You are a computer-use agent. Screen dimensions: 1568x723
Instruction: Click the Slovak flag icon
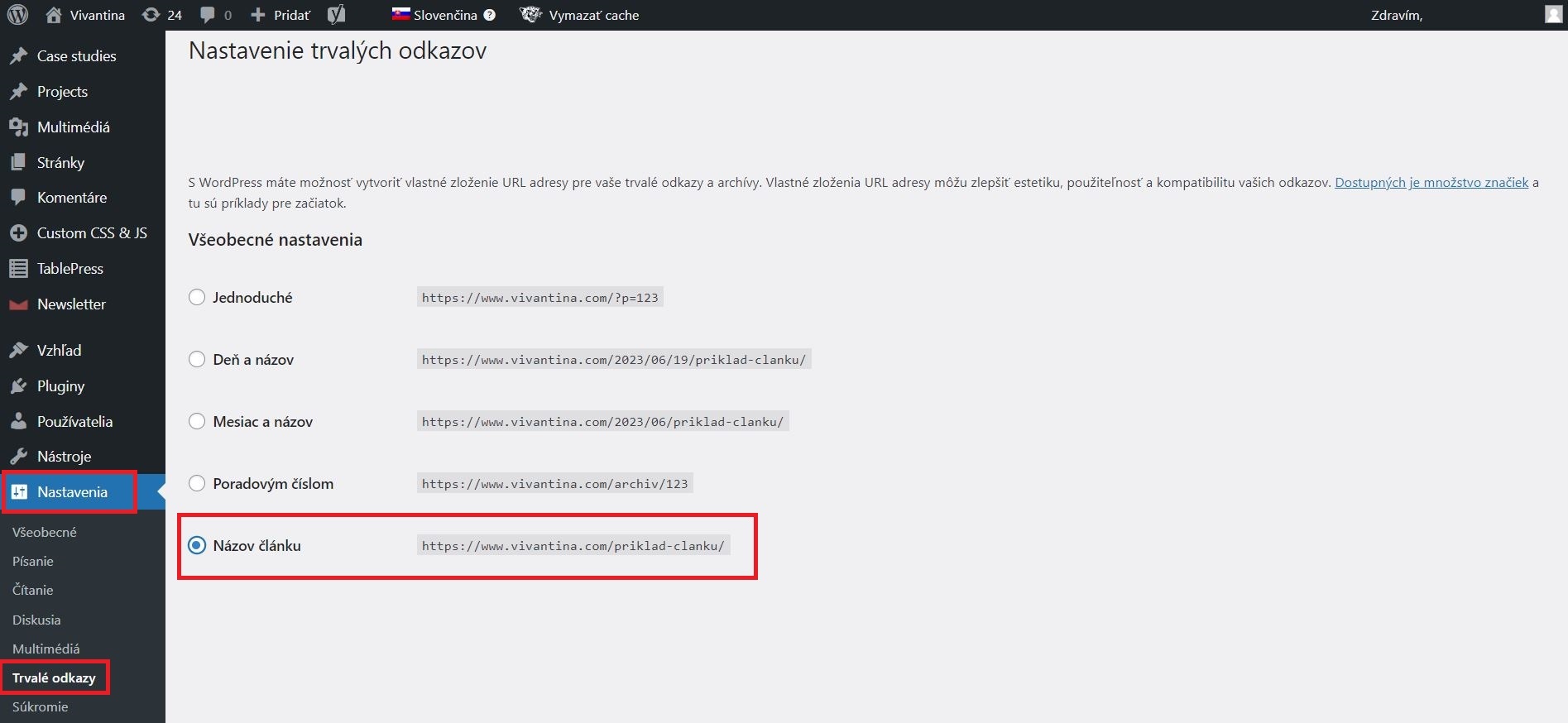[401, 14]
